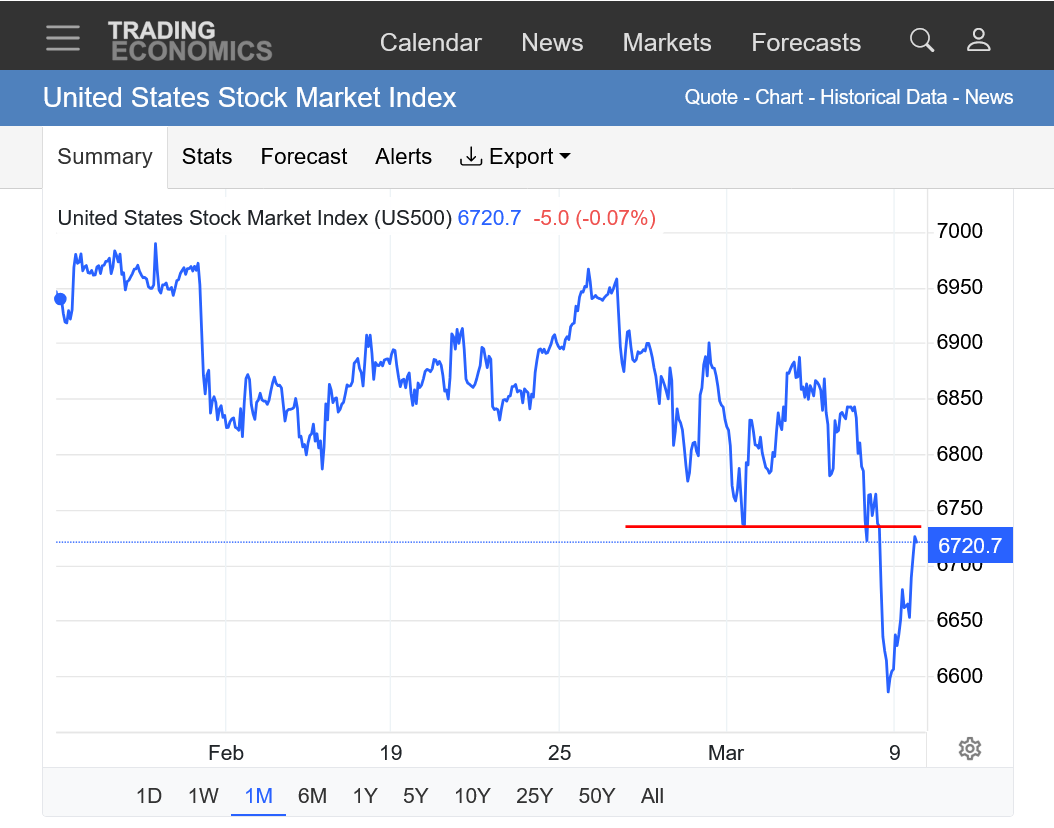This screenshot has height=828, width=1054.
Task: Open the user account icon
Action: [978, 41]
